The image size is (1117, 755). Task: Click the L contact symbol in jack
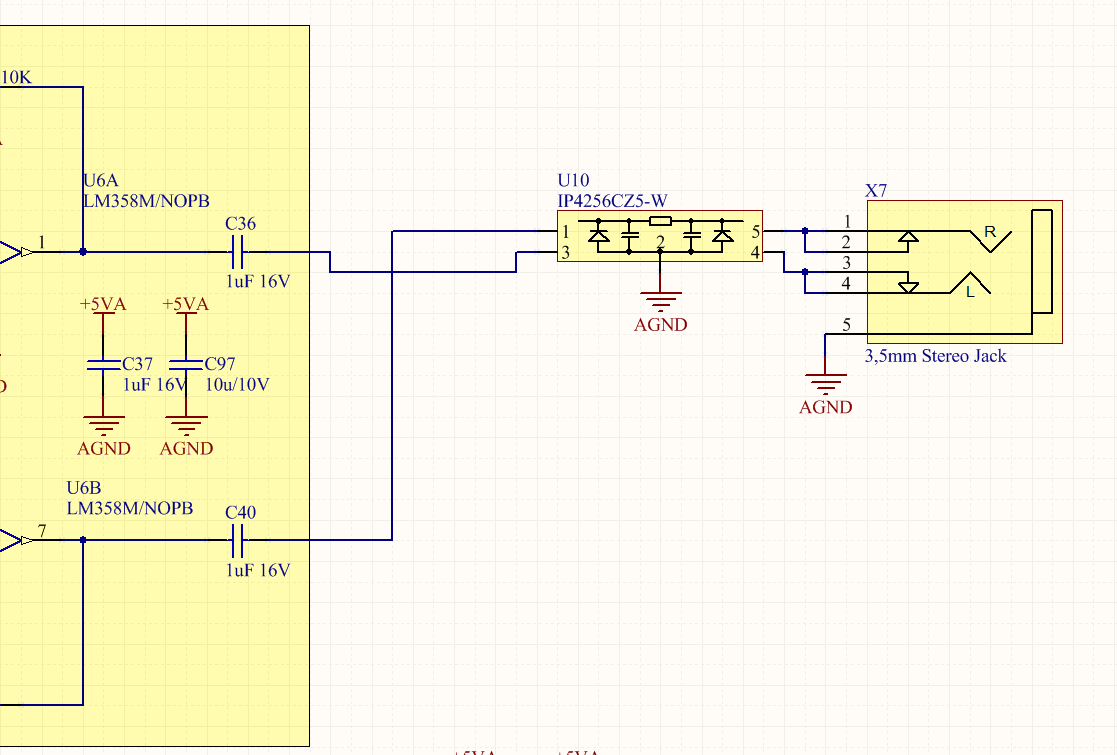tap(970, 285)
